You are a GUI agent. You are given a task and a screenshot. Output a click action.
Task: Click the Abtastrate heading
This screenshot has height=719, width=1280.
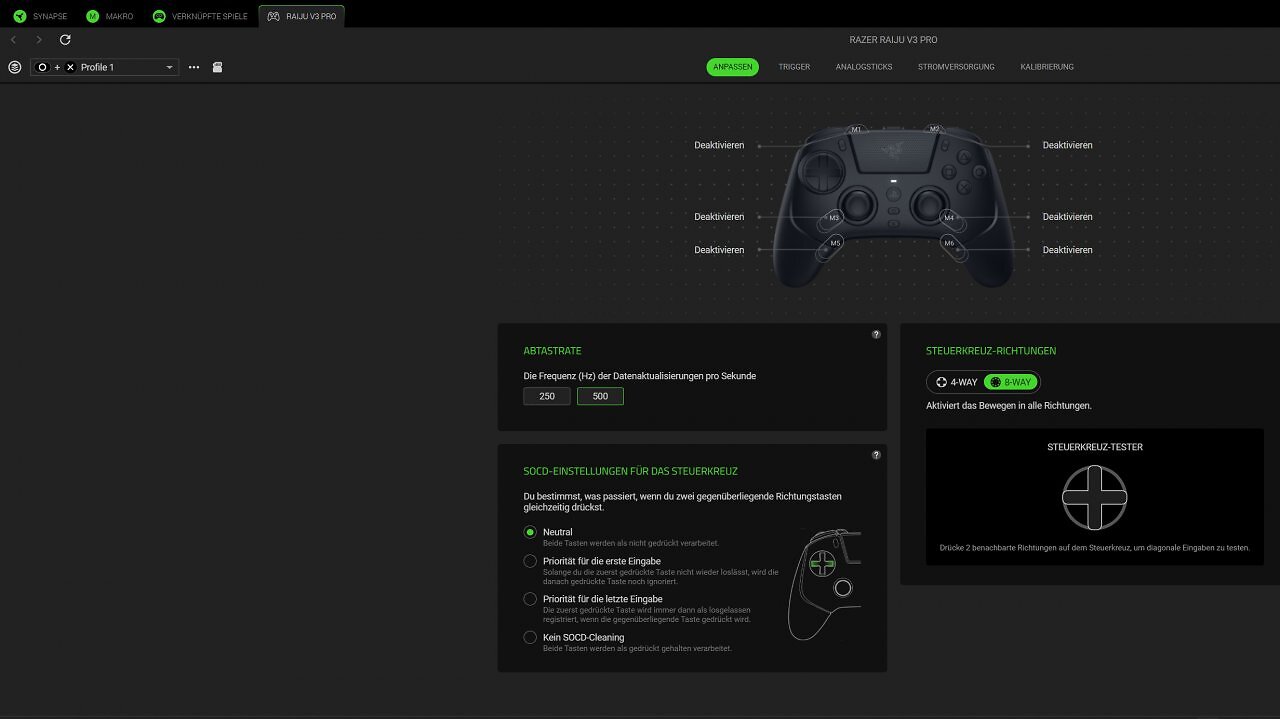click(552, 351)
